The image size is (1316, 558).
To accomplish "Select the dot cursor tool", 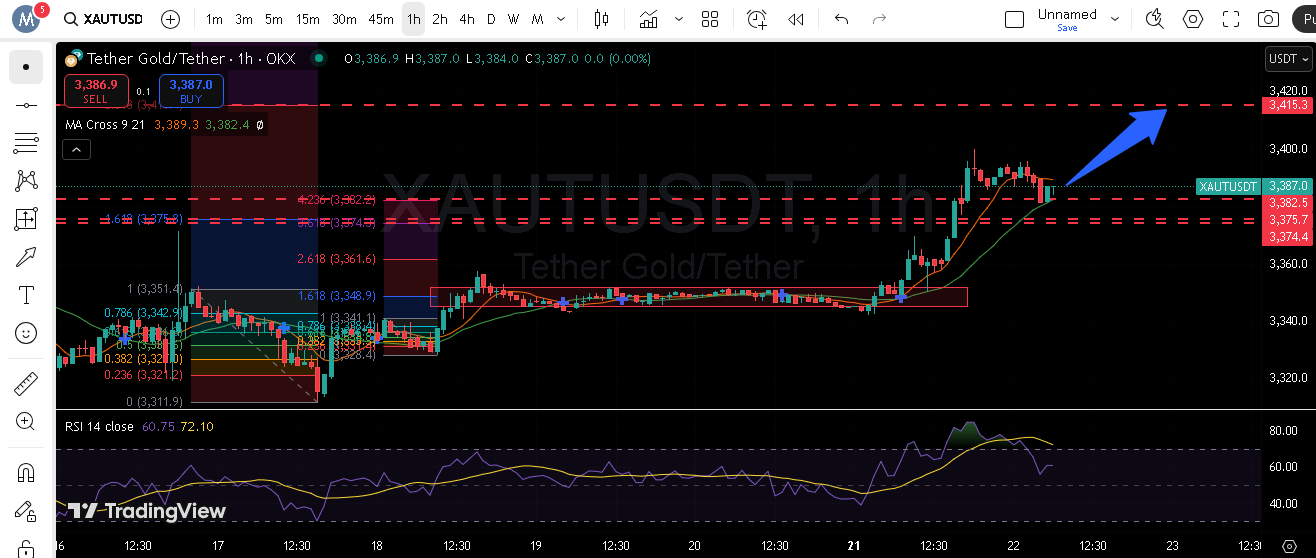I will [26, 67].
